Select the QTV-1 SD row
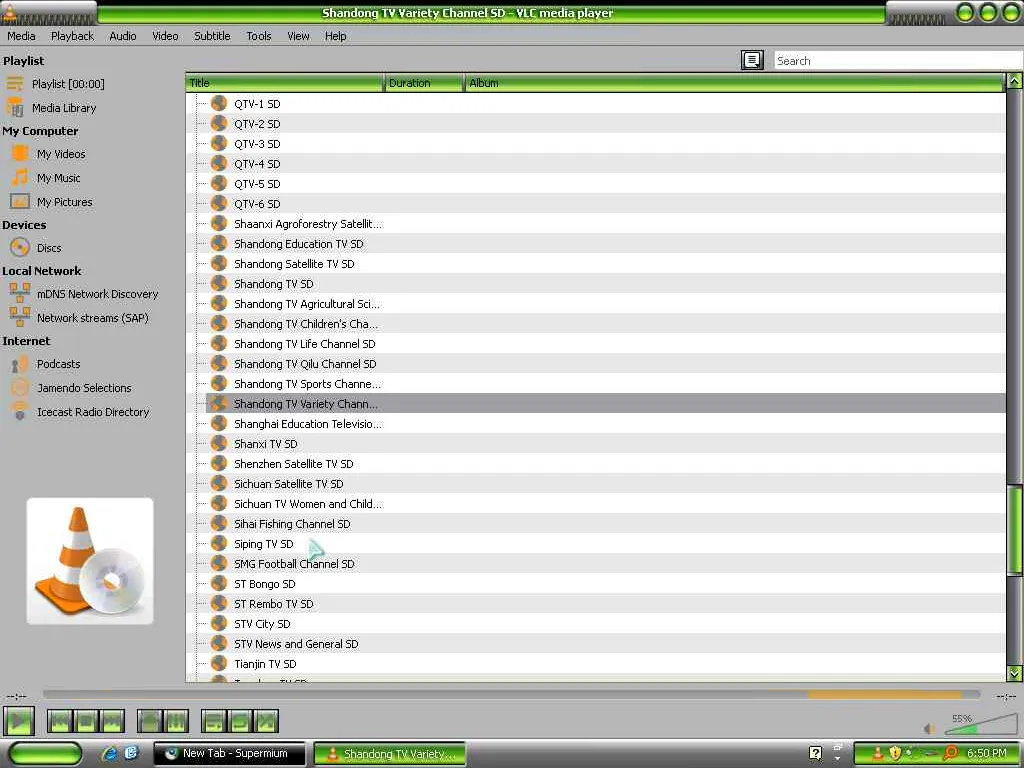This screenshot has height=768, width=1024. click(x=595, y=104)
